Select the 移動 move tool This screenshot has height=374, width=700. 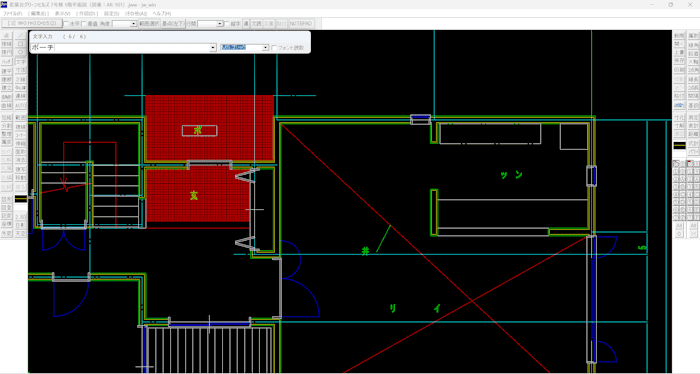[x=21, y=177]
